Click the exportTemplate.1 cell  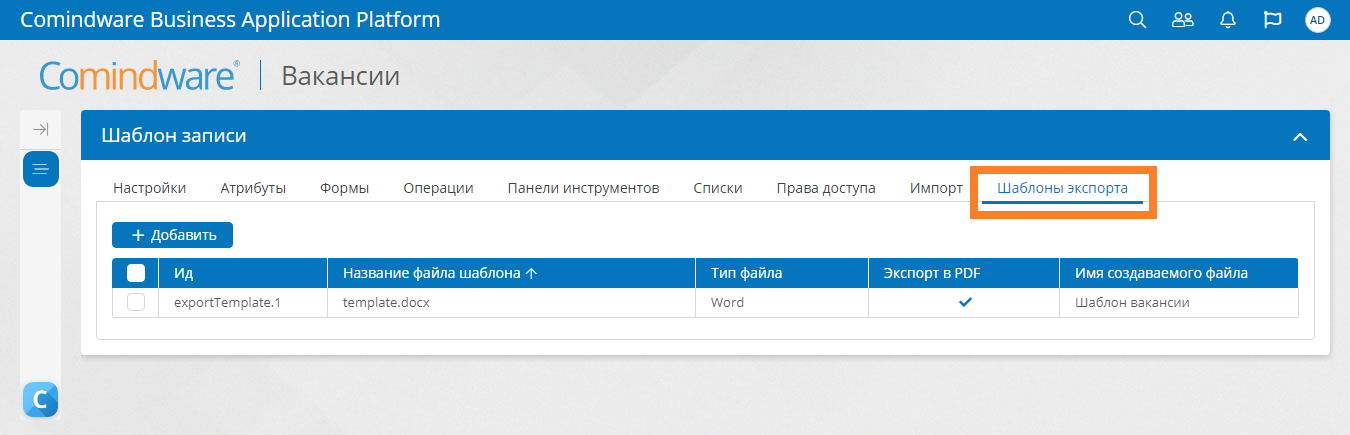pyautogui.click(x=243, y=302)
